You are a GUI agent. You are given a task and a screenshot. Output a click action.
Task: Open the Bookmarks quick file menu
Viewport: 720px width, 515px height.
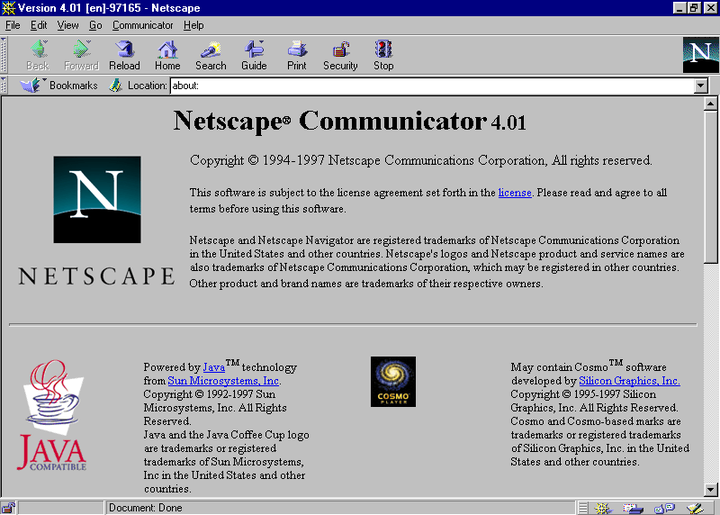(x=60, y=86)
